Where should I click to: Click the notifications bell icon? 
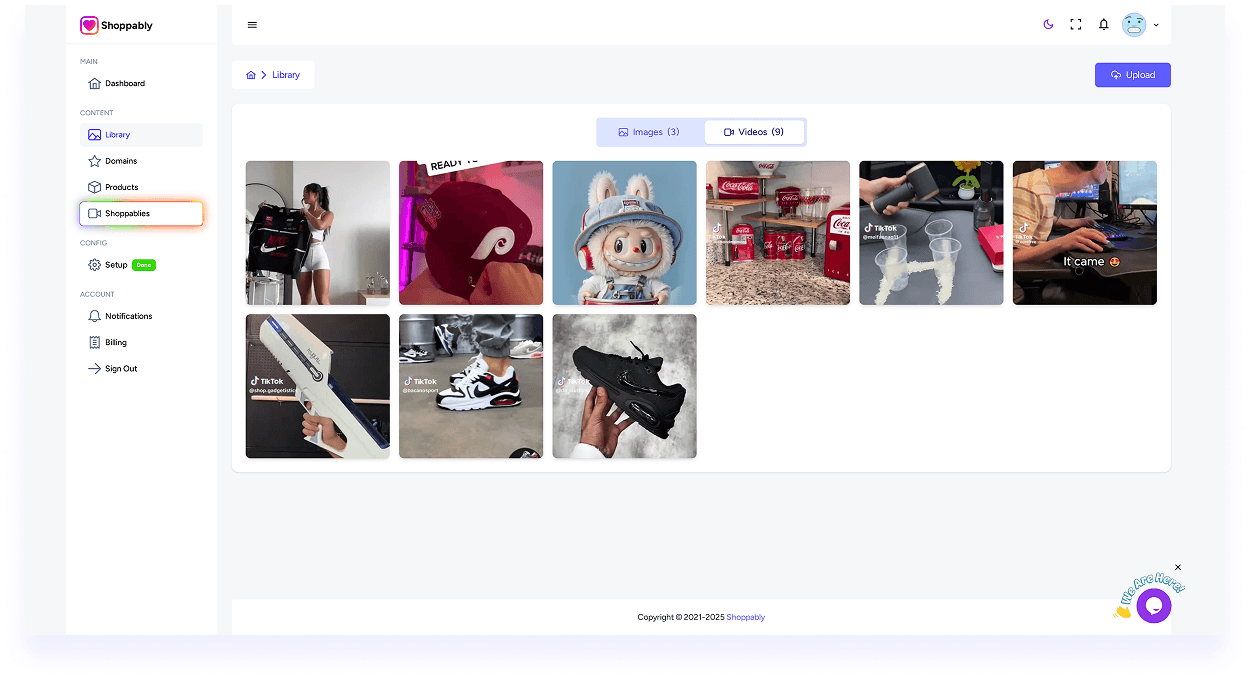[x=1103, y=24]
